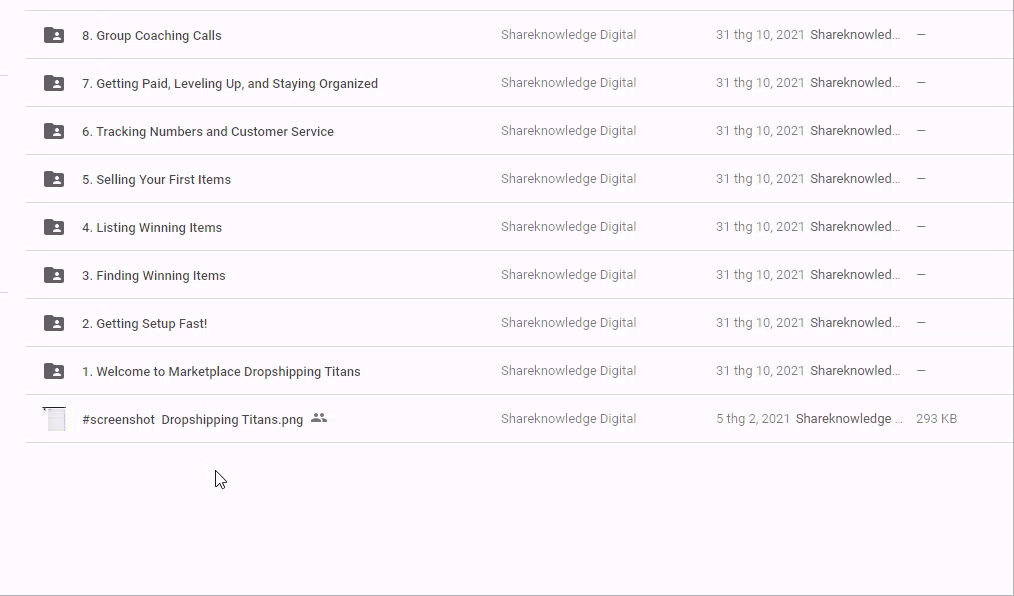Click the shared folder icon for Group Coaching Calls
Screen dimensions: 1014x596
pyautogui.click(x=54, y=35)
